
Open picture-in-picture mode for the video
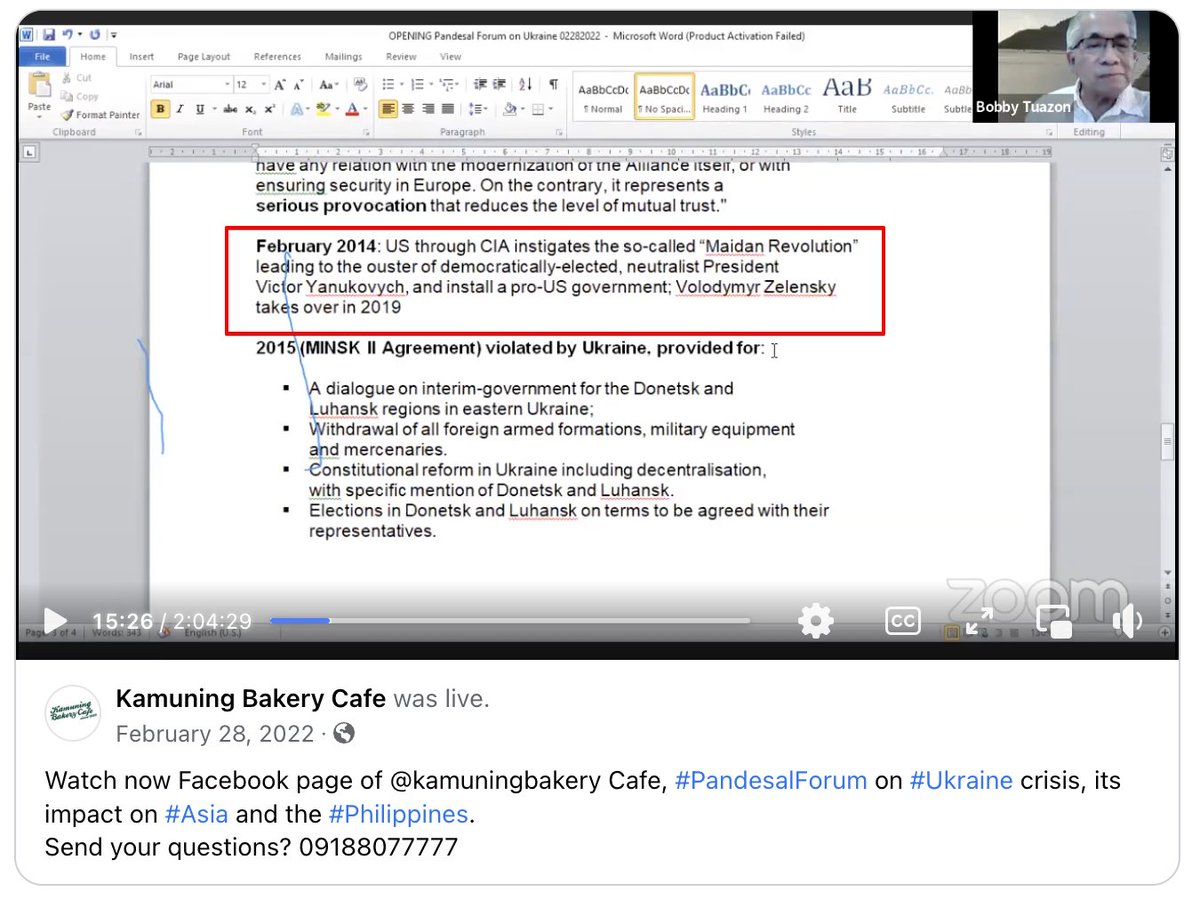pos(1054,621)
